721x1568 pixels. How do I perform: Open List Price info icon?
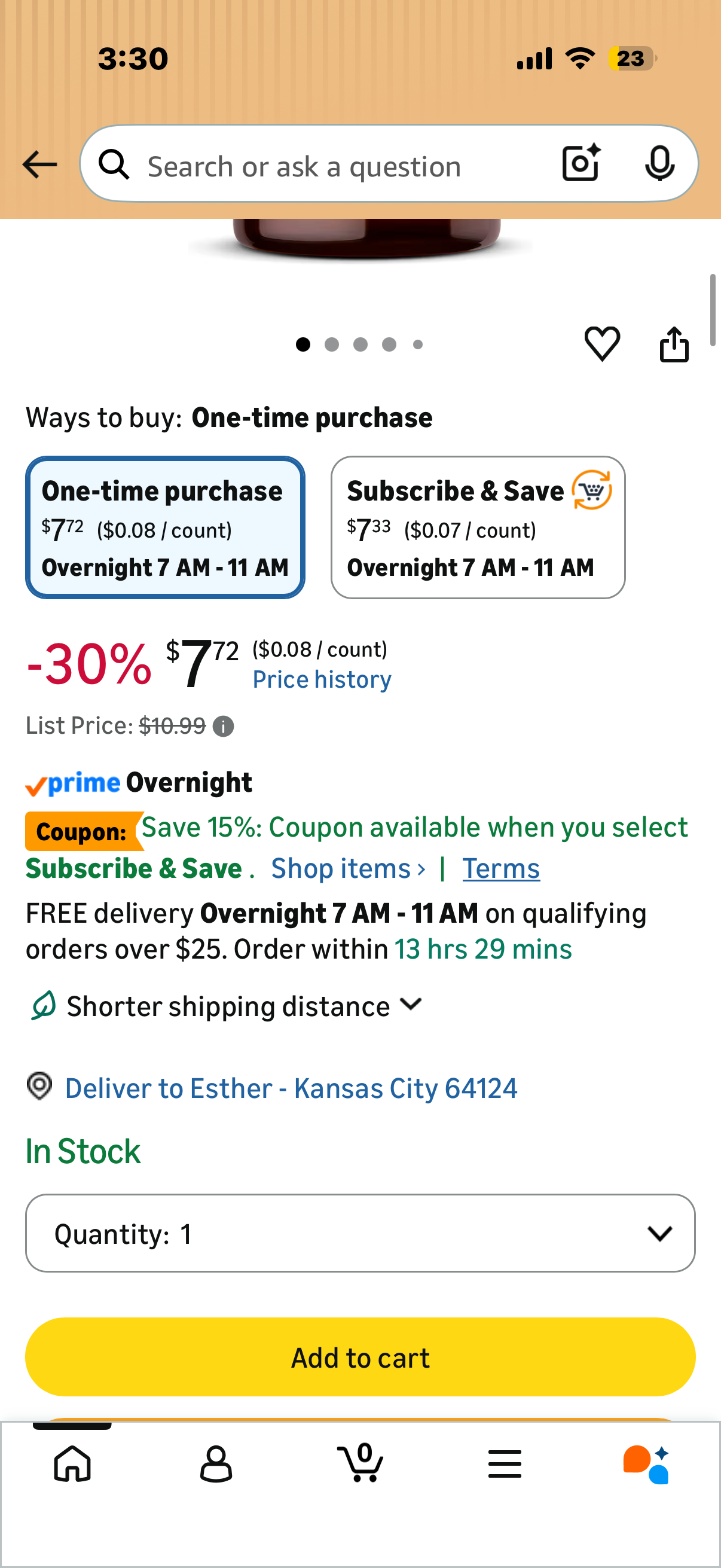(224, 726)
